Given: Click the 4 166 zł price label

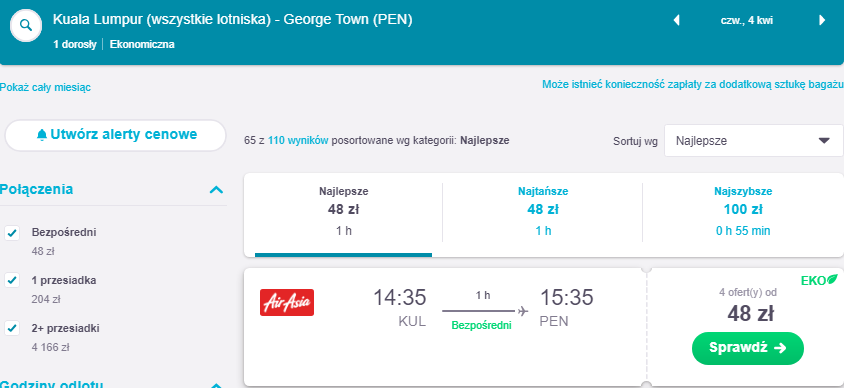Looking at the screenshot, I should click(x=51, y=348).
